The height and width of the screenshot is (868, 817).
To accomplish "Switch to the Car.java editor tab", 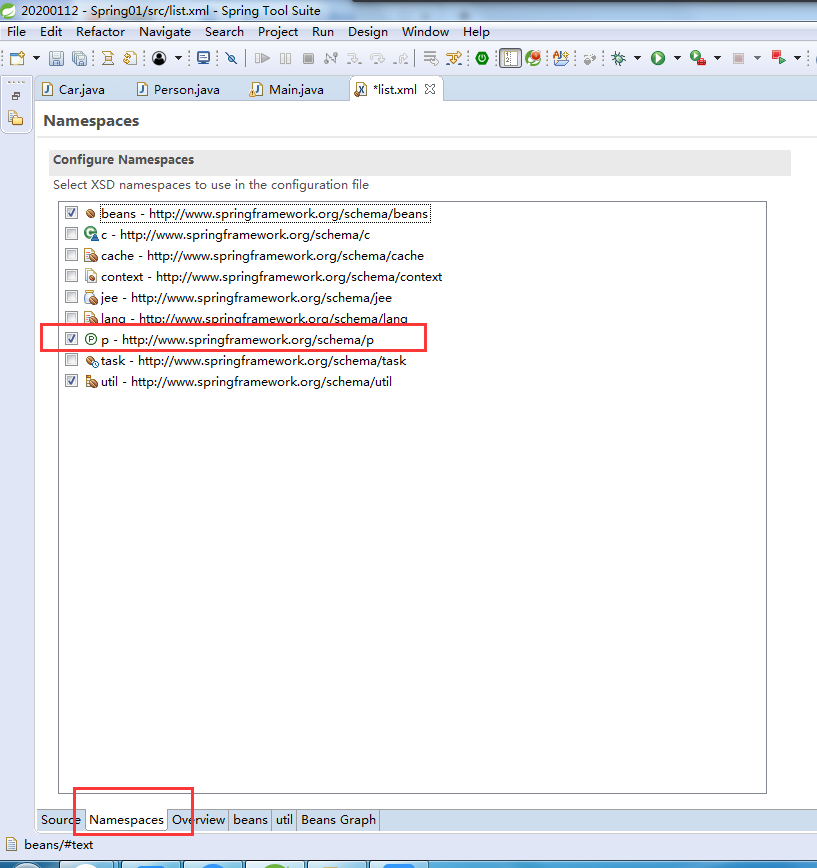I will (74, 90).
